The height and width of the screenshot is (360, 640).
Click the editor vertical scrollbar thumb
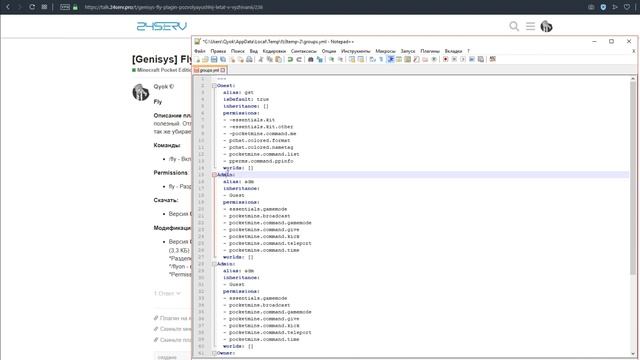tap(633, 178)
